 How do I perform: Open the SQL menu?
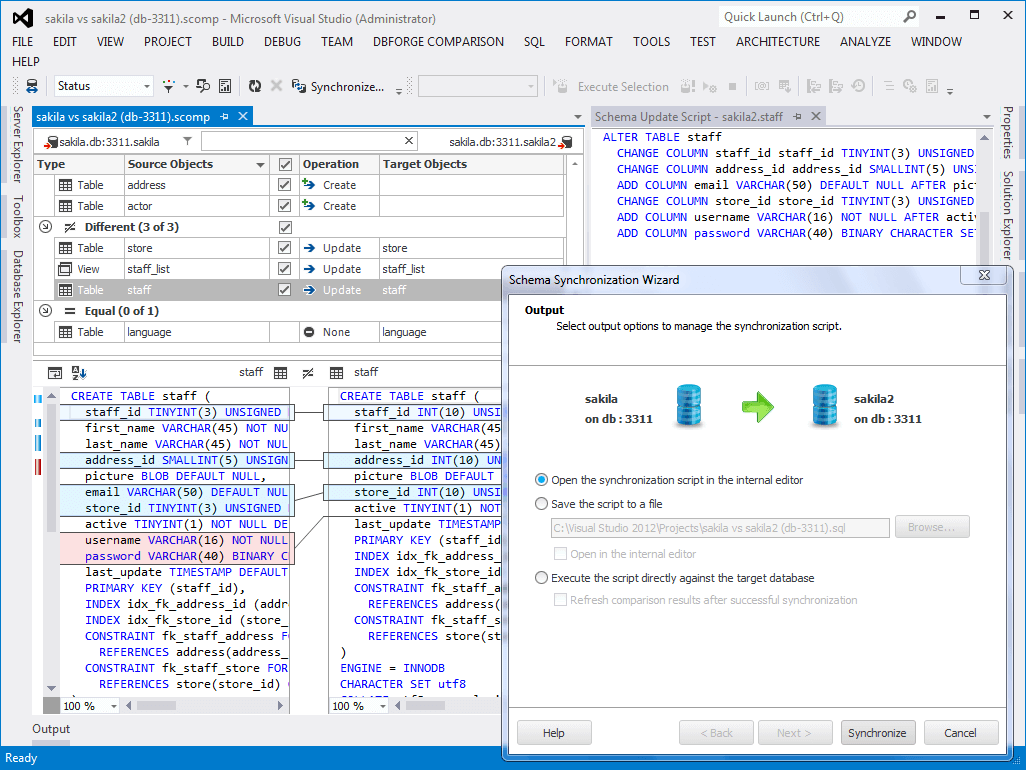tap(535, 42)
